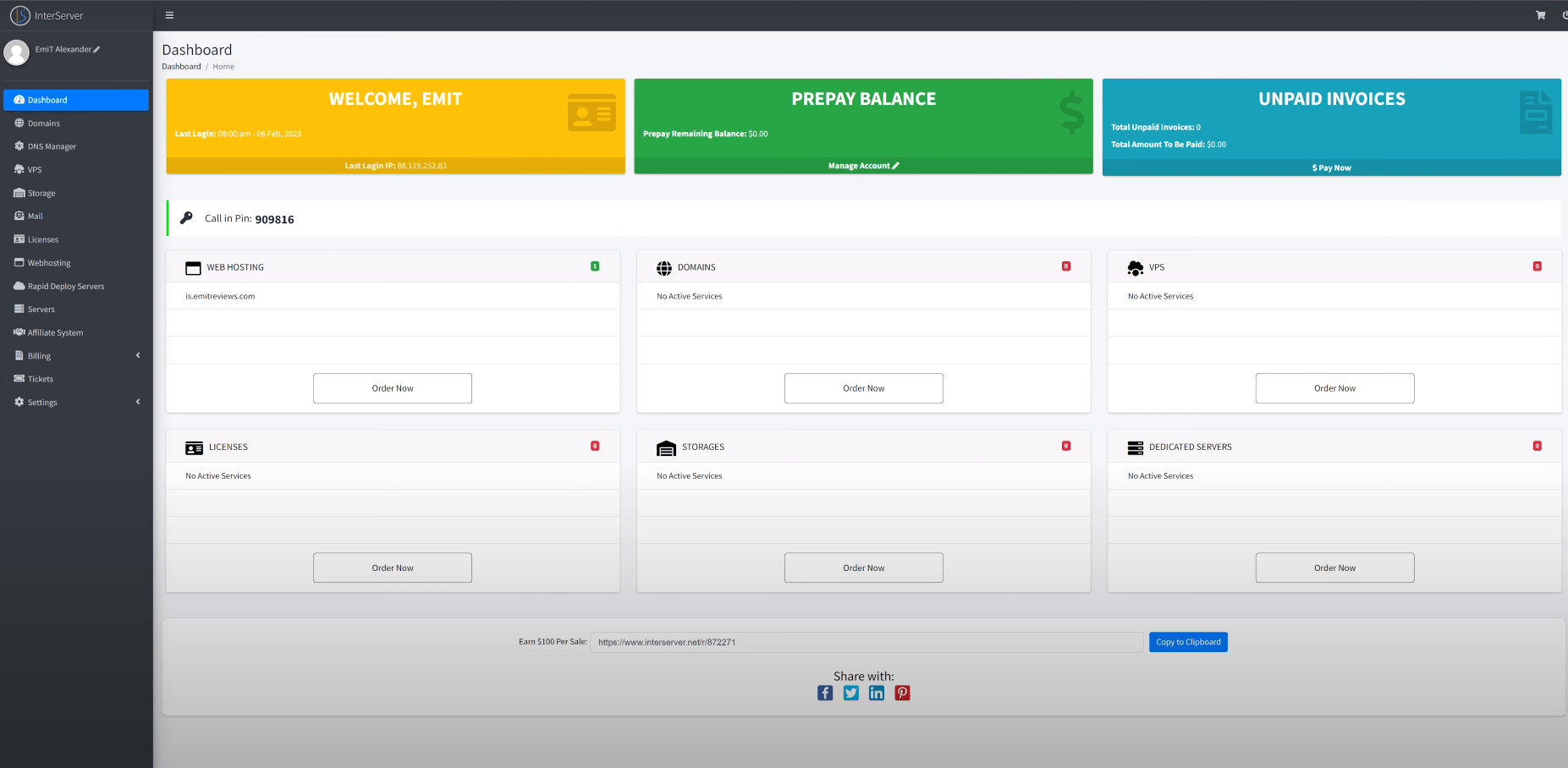Toggle the hamburger sidebar menu

tap(169, 15)
